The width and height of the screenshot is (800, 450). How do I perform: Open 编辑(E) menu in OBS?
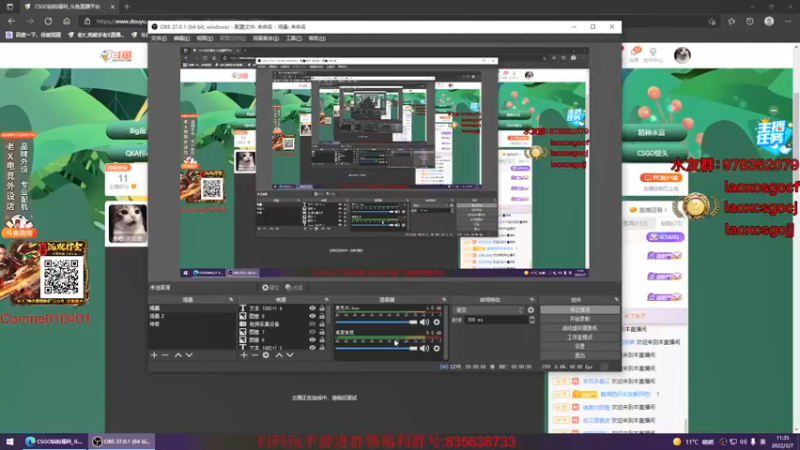(x=181, y=38)
